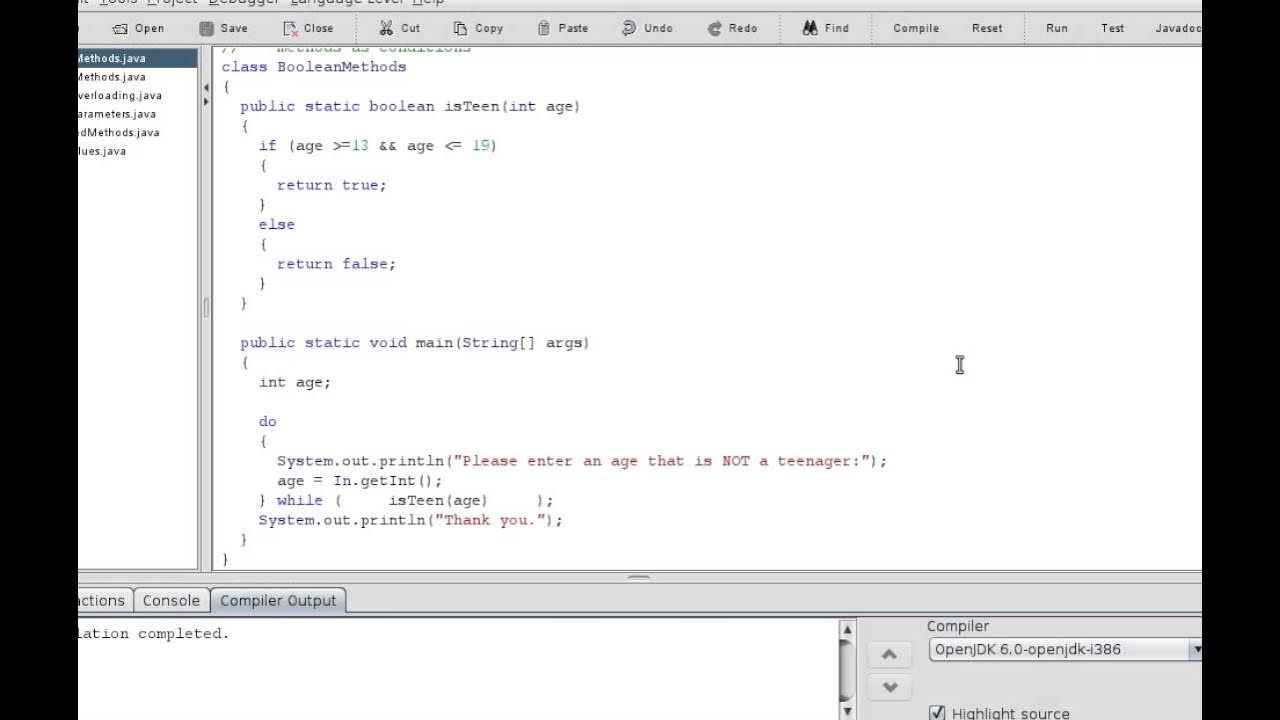Click the 'else' keyword line
This screenshot has width=1280, height=720.
point(277,225)
